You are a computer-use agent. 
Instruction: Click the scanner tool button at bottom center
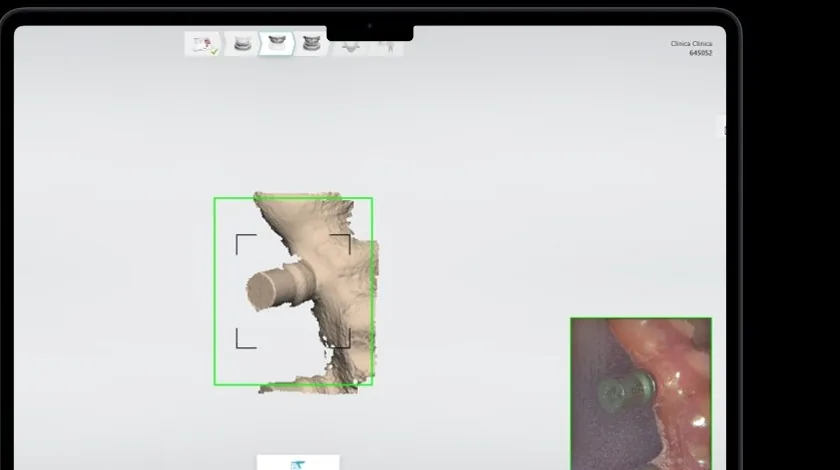[x=298, y=462]
